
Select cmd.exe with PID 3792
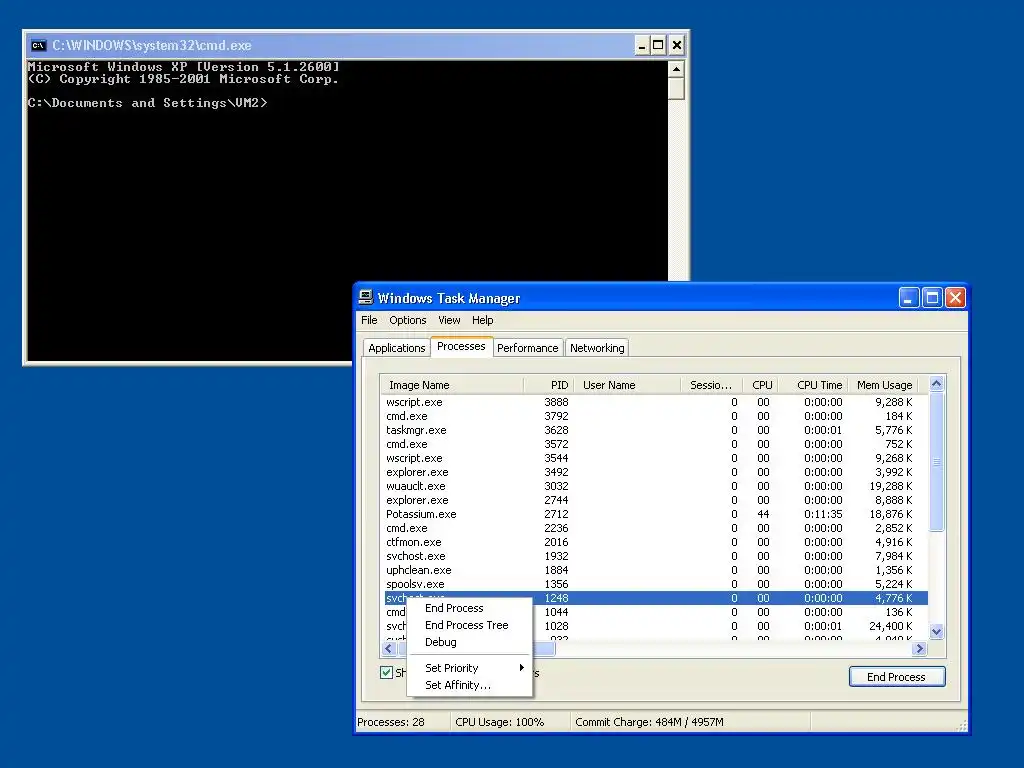tap(654, 416)
